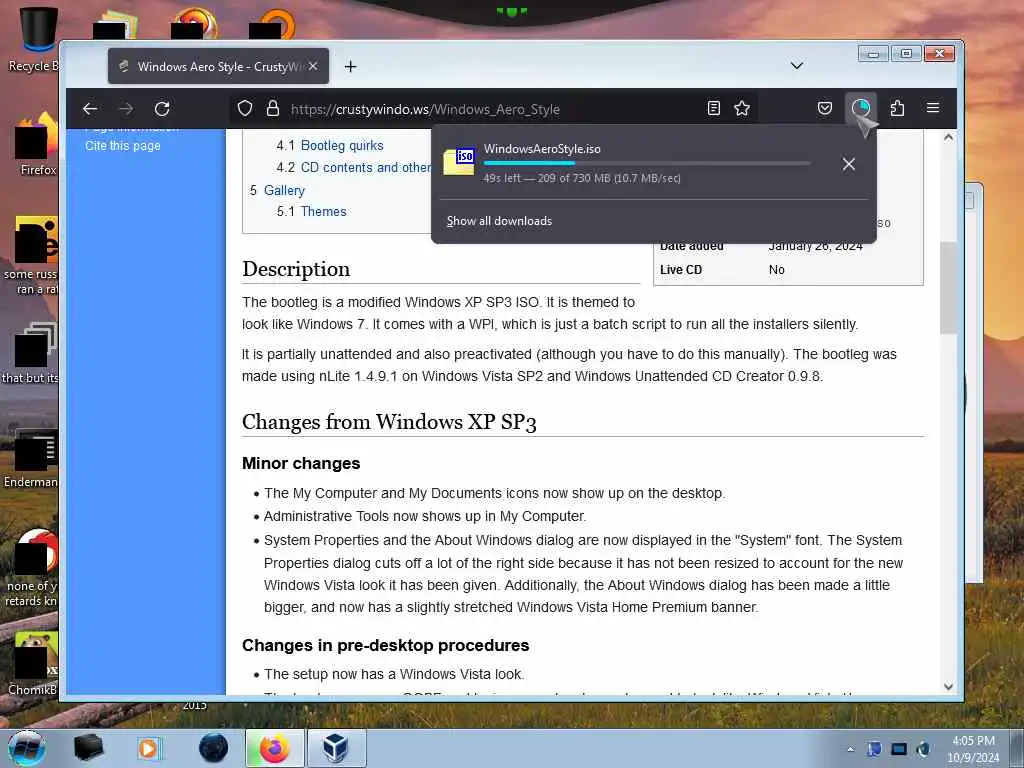Click the Description heading
The image size is (1024, 768).
click(x=296, y=269)
